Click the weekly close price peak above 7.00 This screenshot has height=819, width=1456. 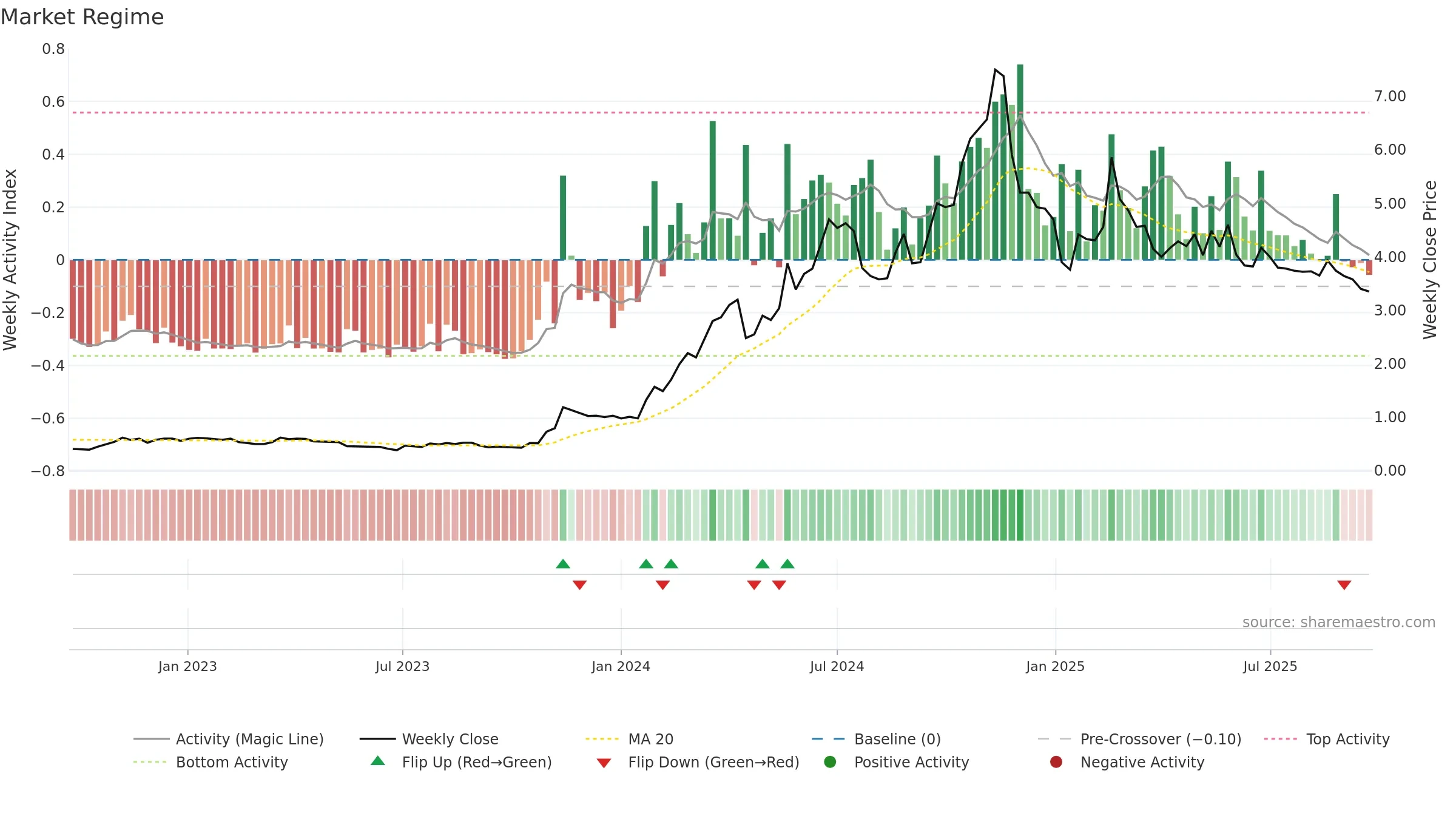[x=996, y=70]
